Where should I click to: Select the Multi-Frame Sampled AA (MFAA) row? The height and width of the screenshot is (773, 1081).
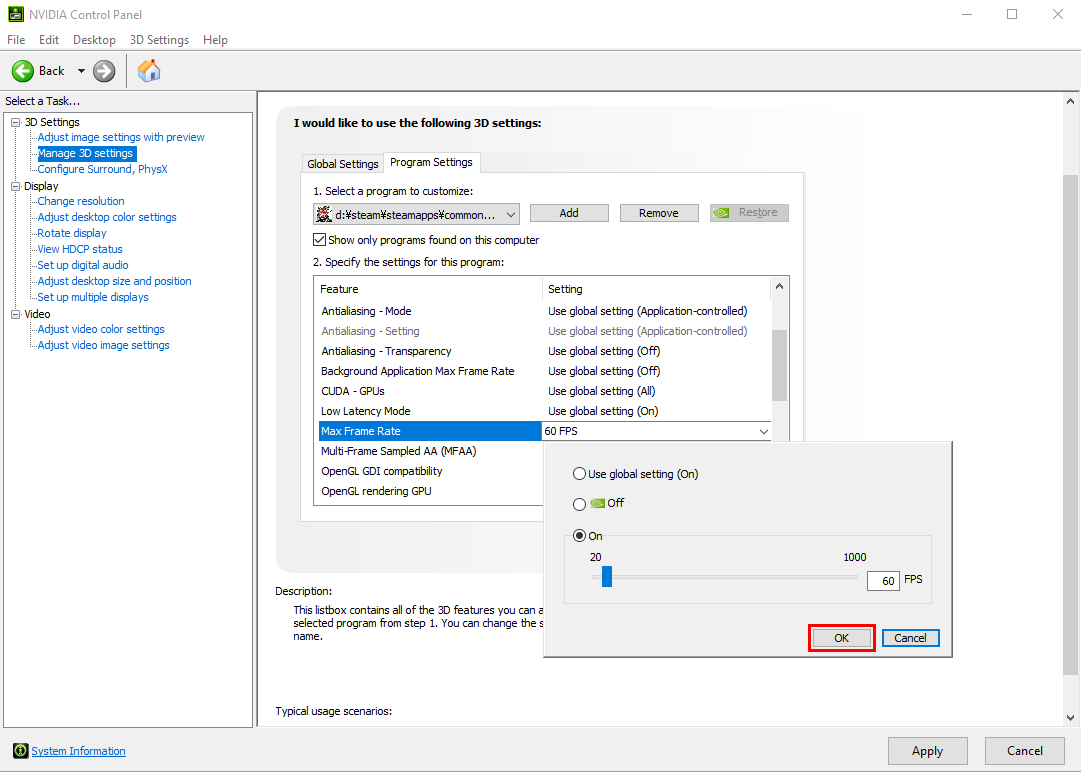coord(430,451)
